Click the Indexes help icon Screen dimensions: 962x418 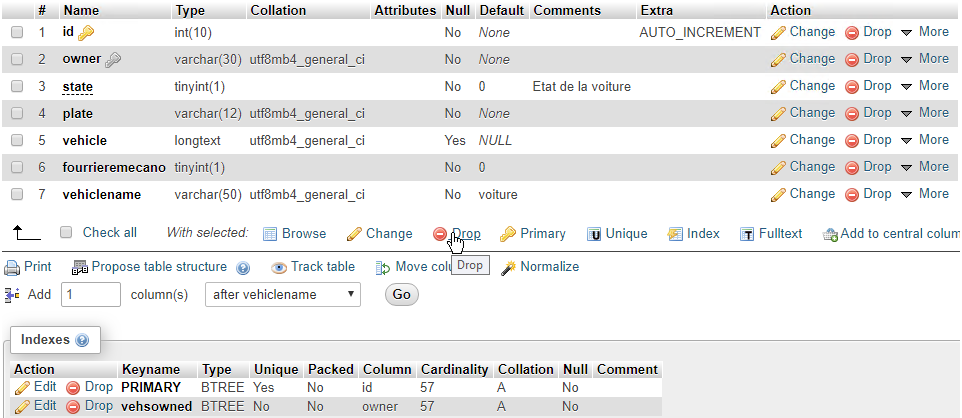(82, 341)
